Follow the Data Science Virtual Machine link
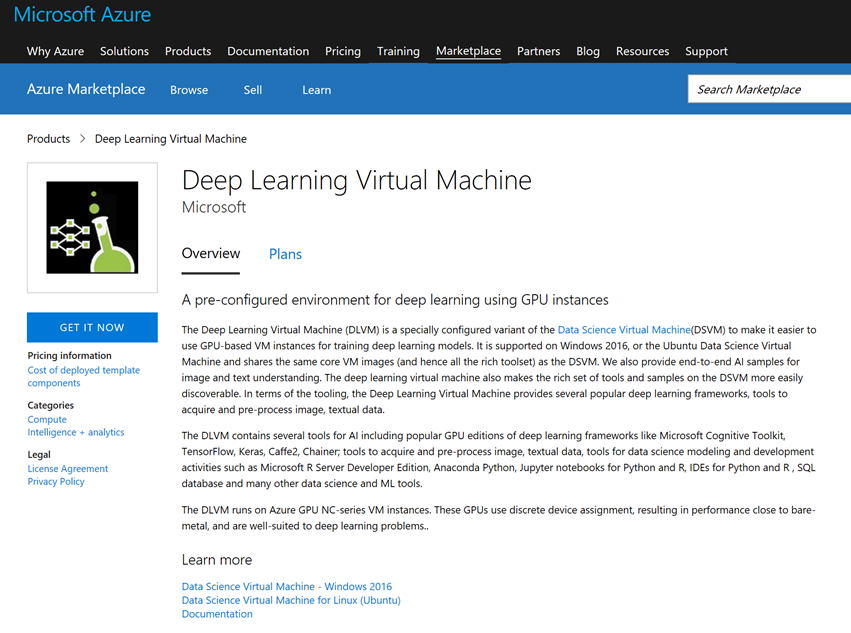This screenshot has height=633, width=851. [x=624, y=330]
